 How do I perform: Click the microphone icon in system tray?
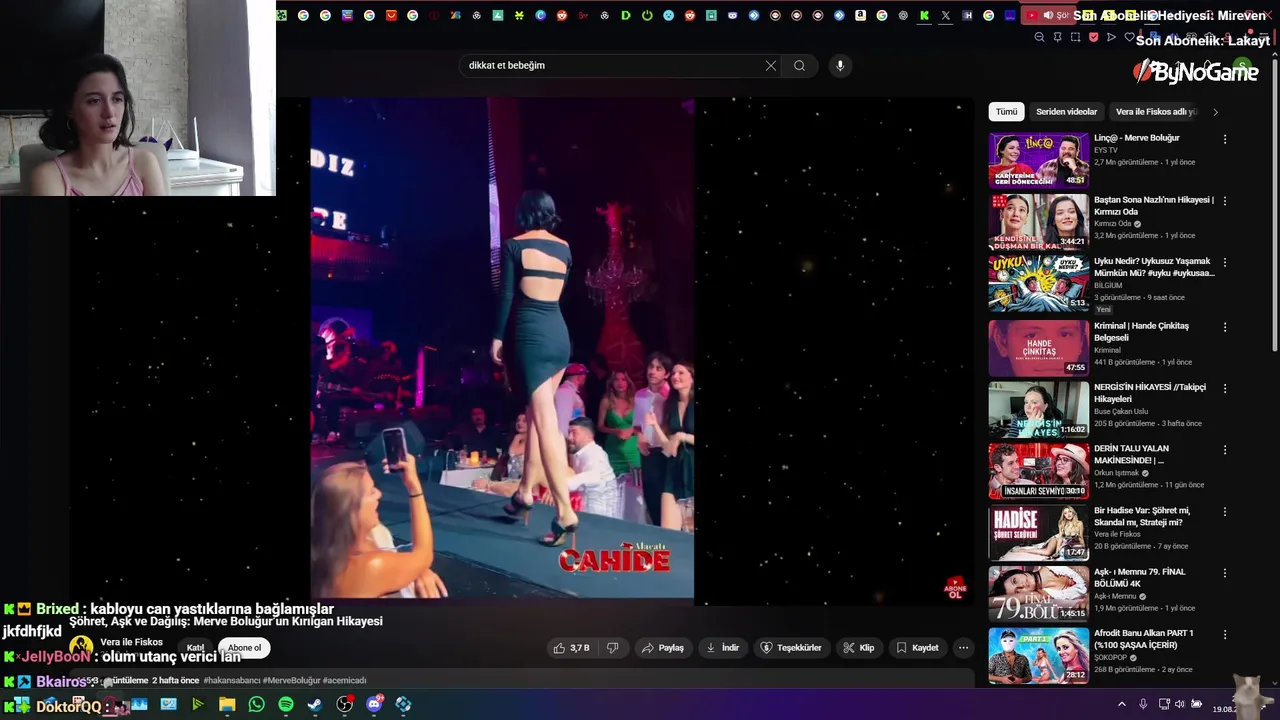[1143, 705]
